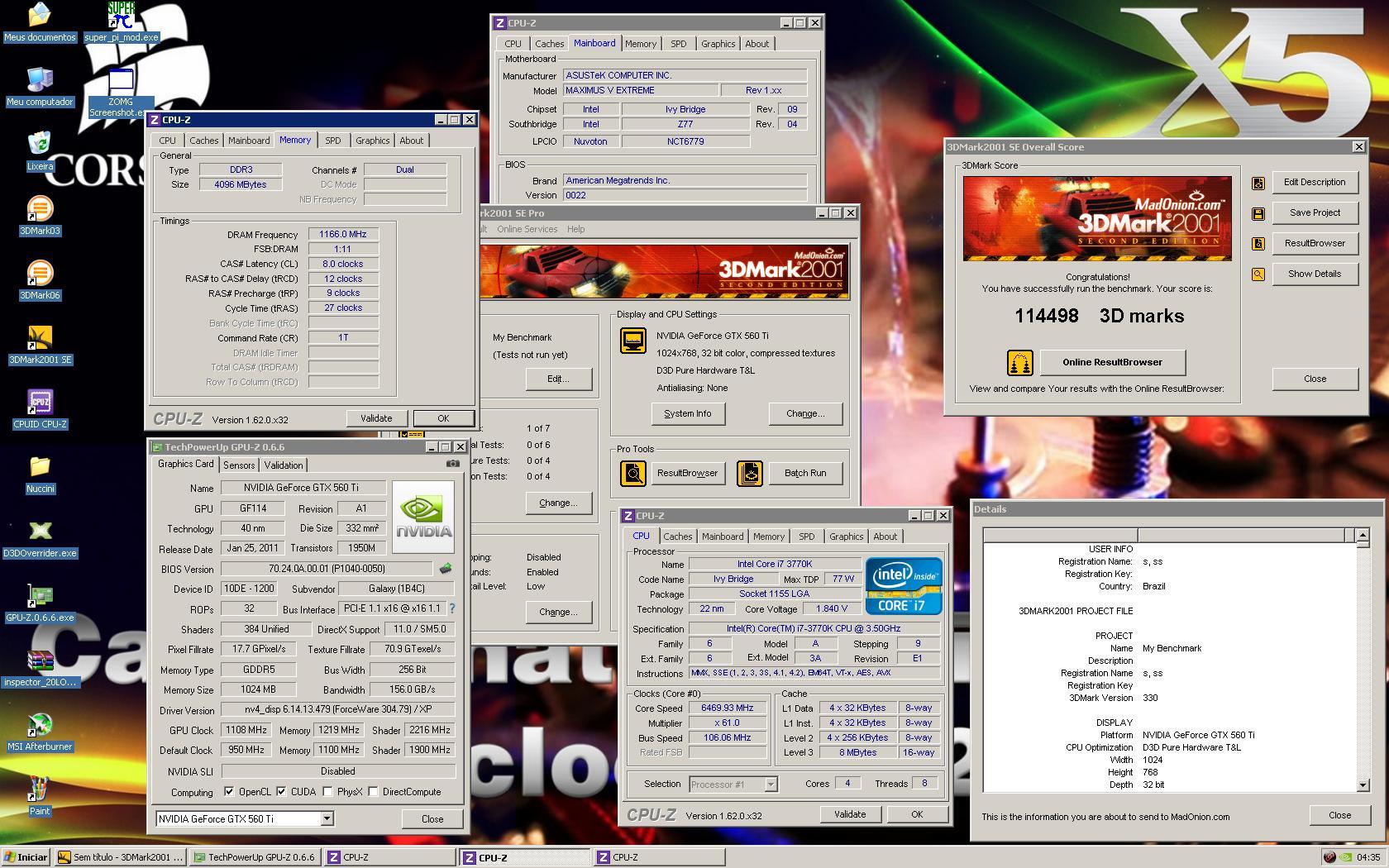Launch MSI Afterburner desktop shortcut
1389x868 pixels.
point(40,732)
